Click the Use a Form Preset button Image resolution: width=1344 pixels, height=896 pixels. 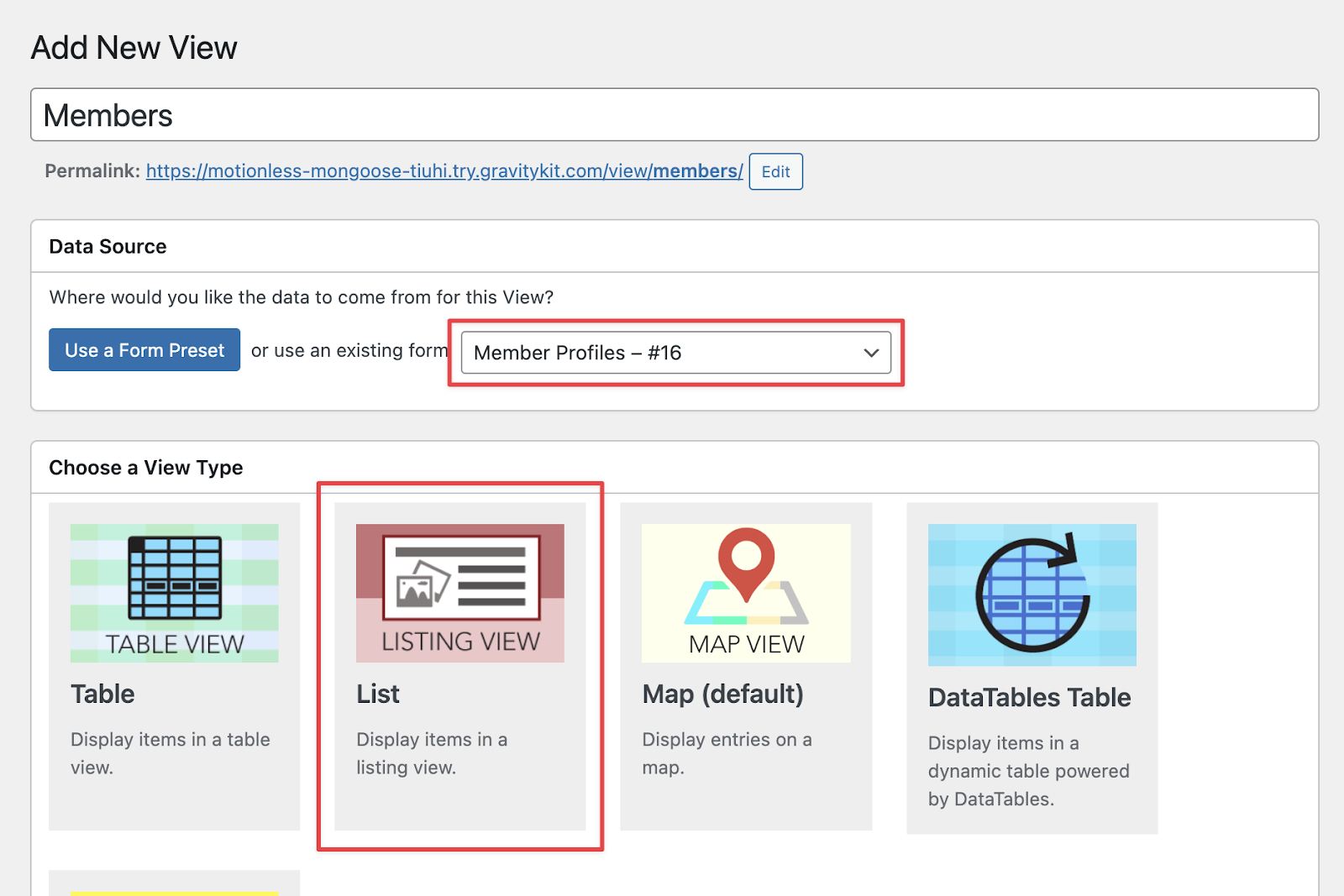(144, 349)
